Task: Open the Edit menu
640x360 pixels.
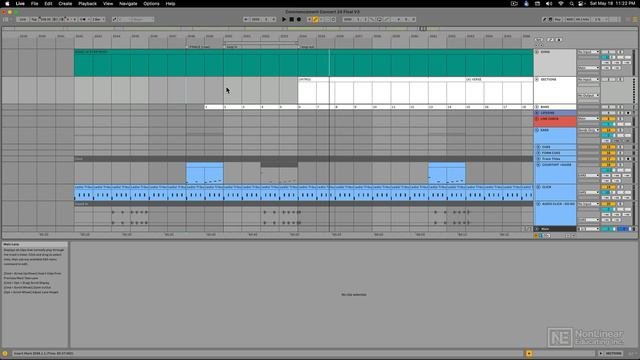Action: click(48, 4)
